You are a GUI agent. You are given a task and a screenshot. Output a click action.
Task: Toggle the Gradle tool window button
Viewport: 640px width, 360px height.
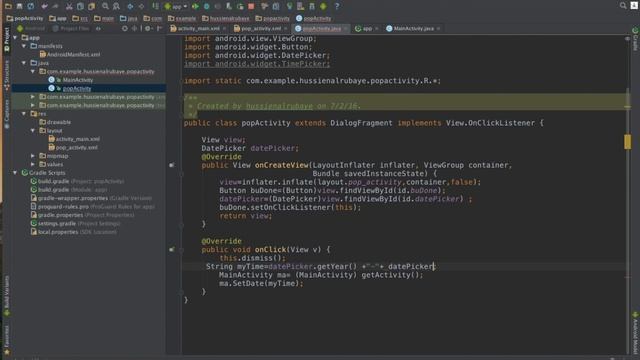[635, 39]
